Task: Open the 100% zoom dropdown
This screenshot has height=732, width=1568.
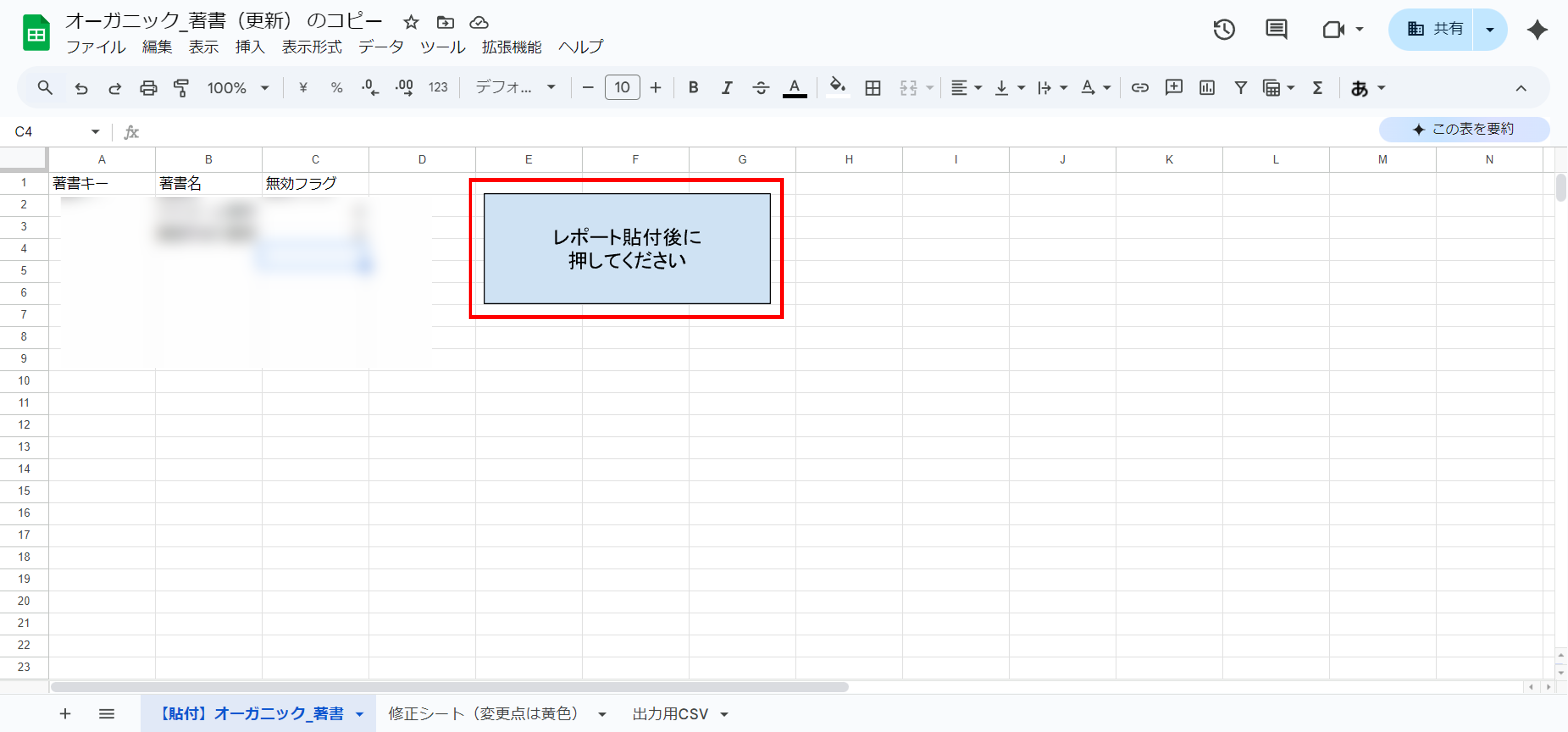Action: [237, 88]
